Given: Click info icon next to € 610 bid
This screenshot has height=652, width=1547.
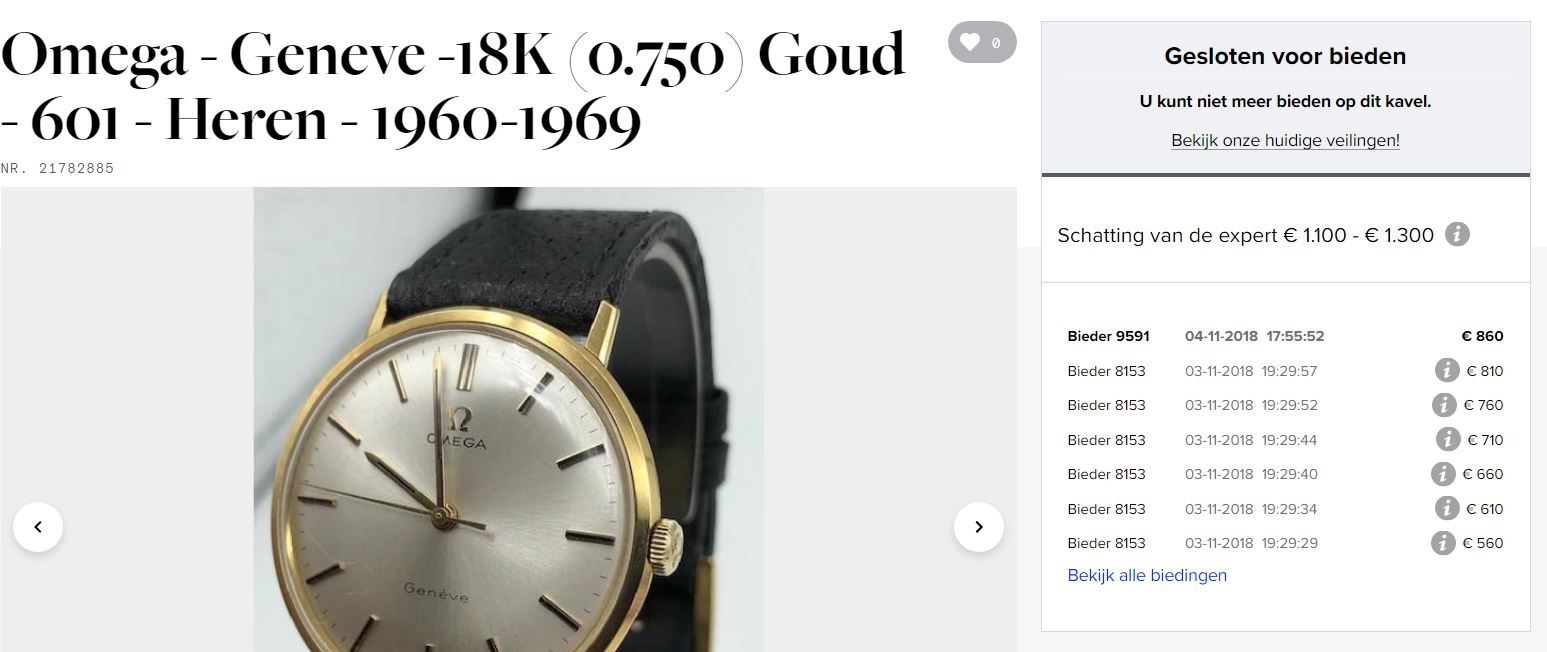Looking at the screenshot, I should pyautogui.click(x=1447, y=508).
